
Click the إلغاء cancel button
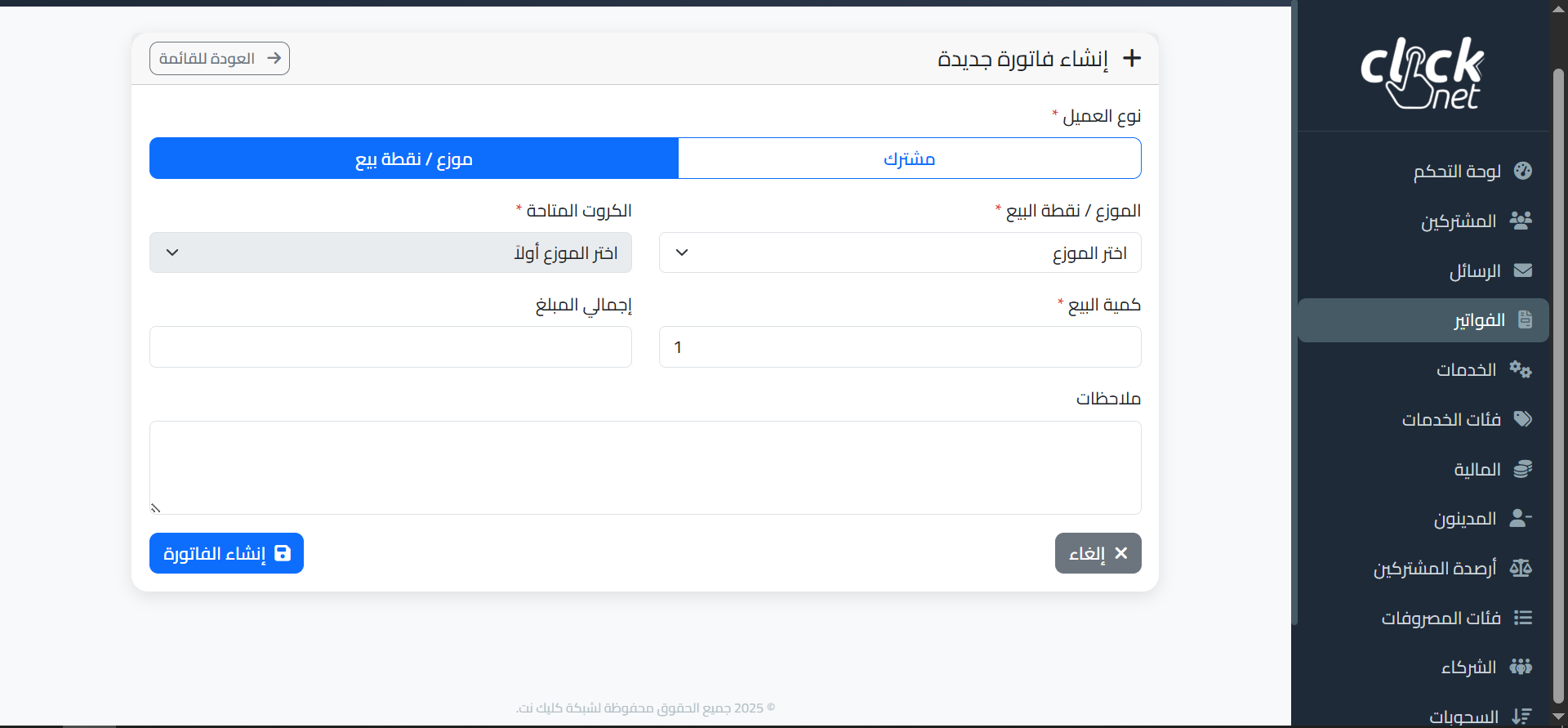1098,553
